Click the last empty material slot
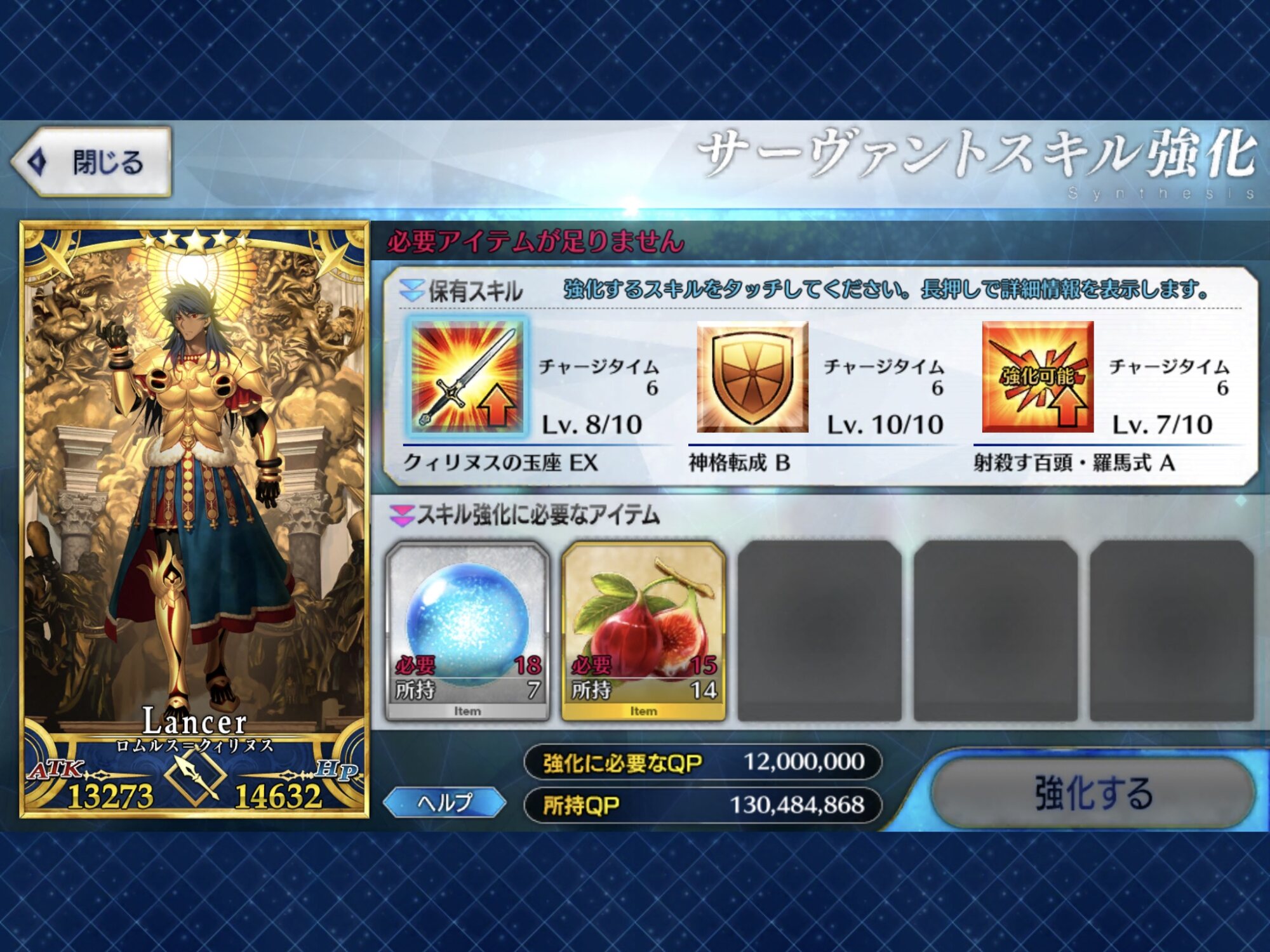1270x952 pixels. 1172,631
